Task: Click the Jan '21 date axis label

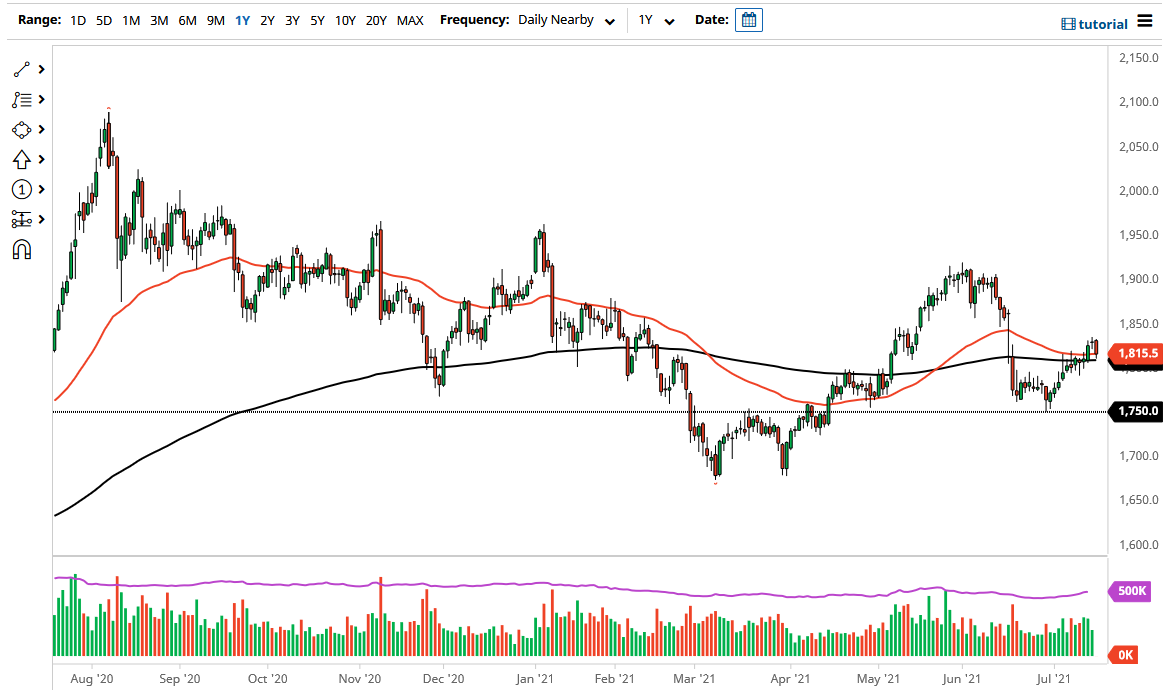Action: 535,679
